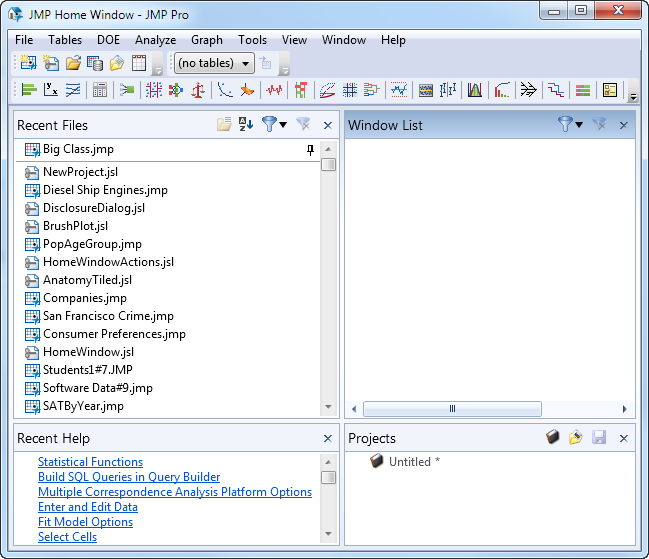Click the Open file folder toolbar icon
Viewport: 649px width, 559px height.
coord(73,63)
